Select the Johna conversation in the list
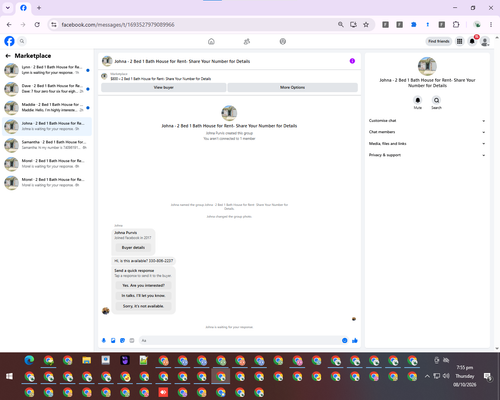This screenshot has height=400, width=500. pyautogui.click(x=47, y=126)
